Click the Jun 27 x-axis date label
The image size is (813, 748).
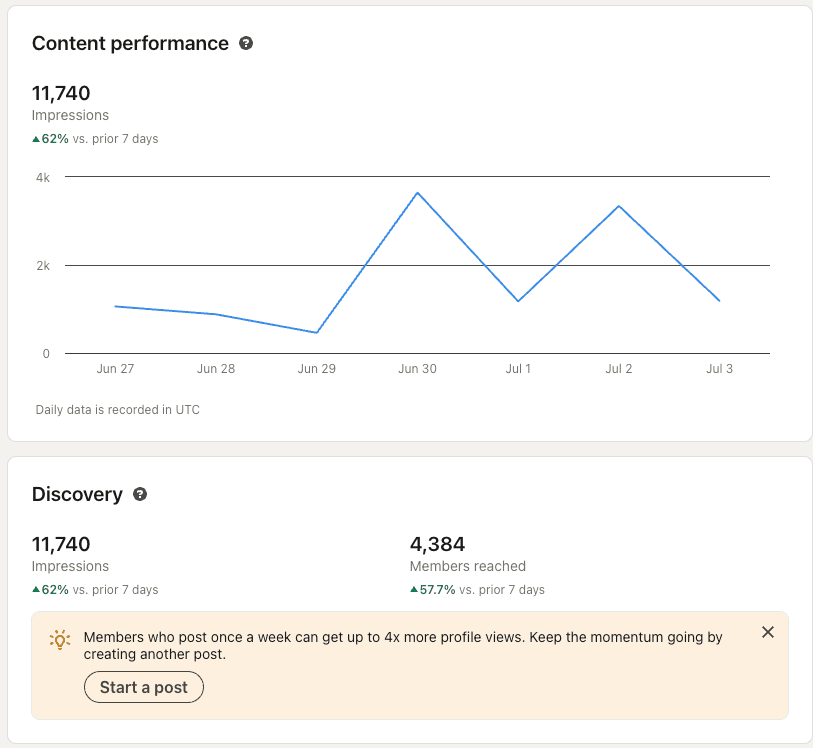tap(115, 369)
